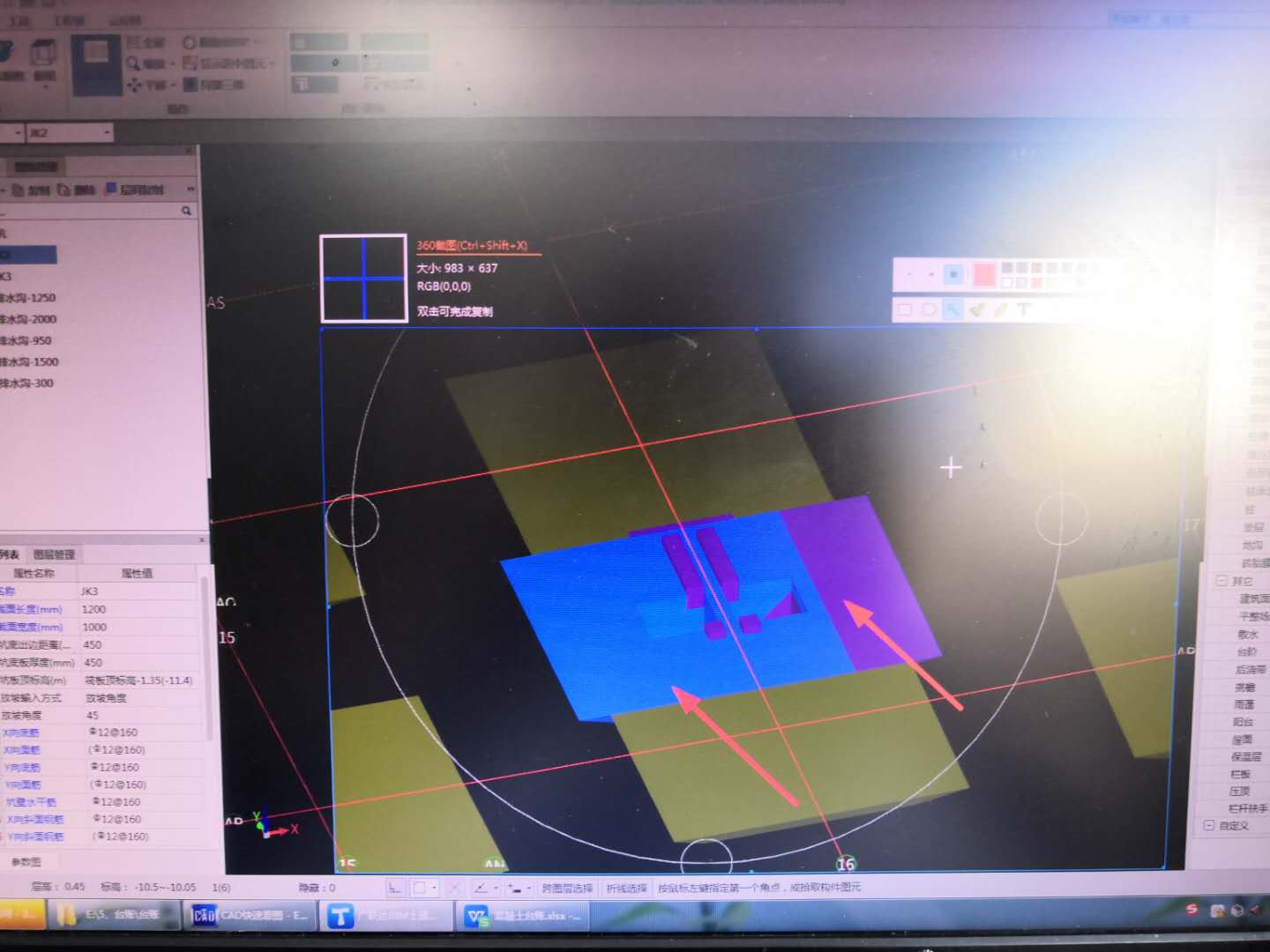This screenshot has height=952, width=1270.
Task: Open the rectangle selection dropdown arrow in status bar
Action: (434, 888)
